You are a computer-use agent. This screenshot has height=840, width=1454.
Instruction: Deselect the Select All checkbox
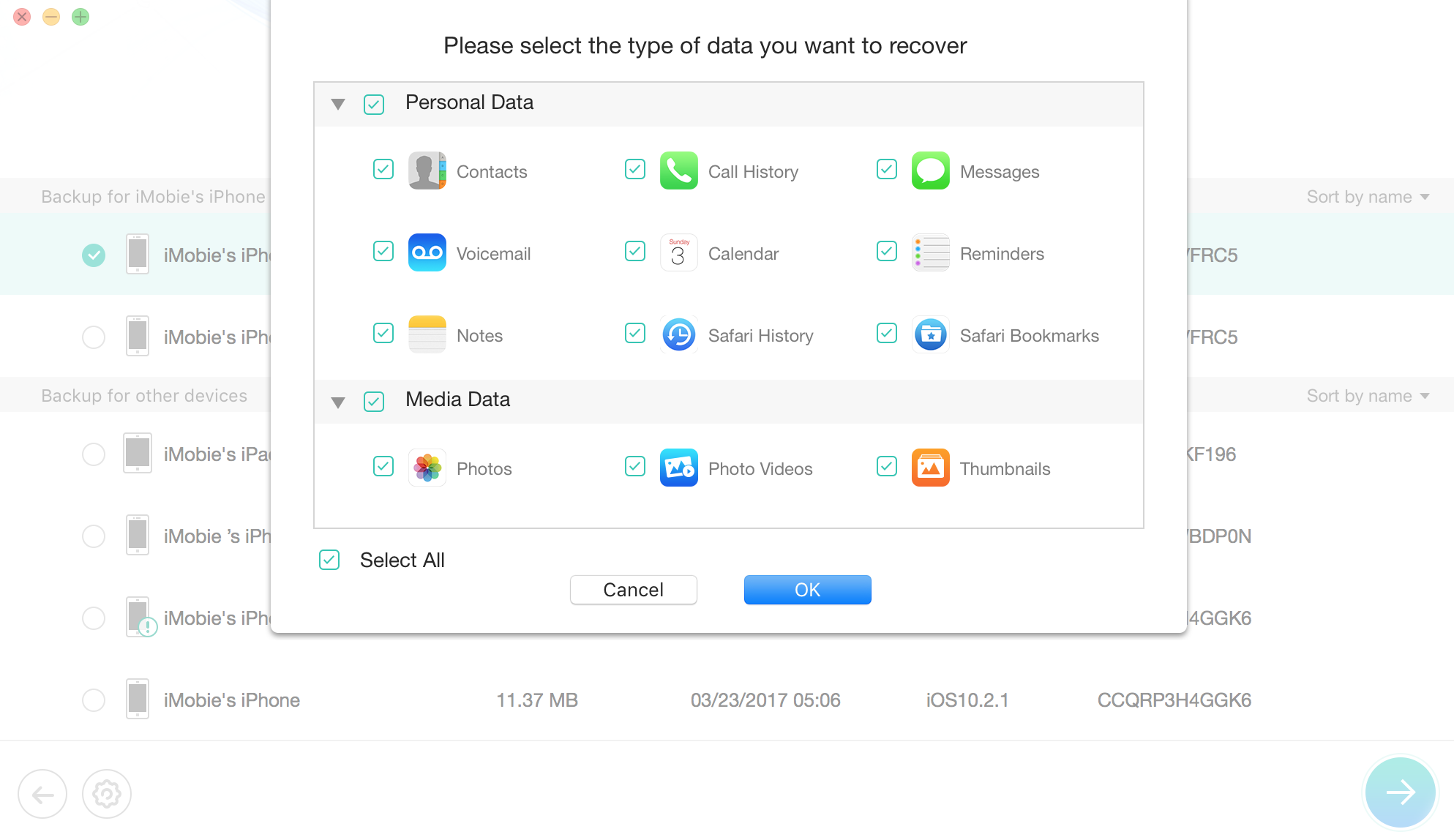[330, 560]
